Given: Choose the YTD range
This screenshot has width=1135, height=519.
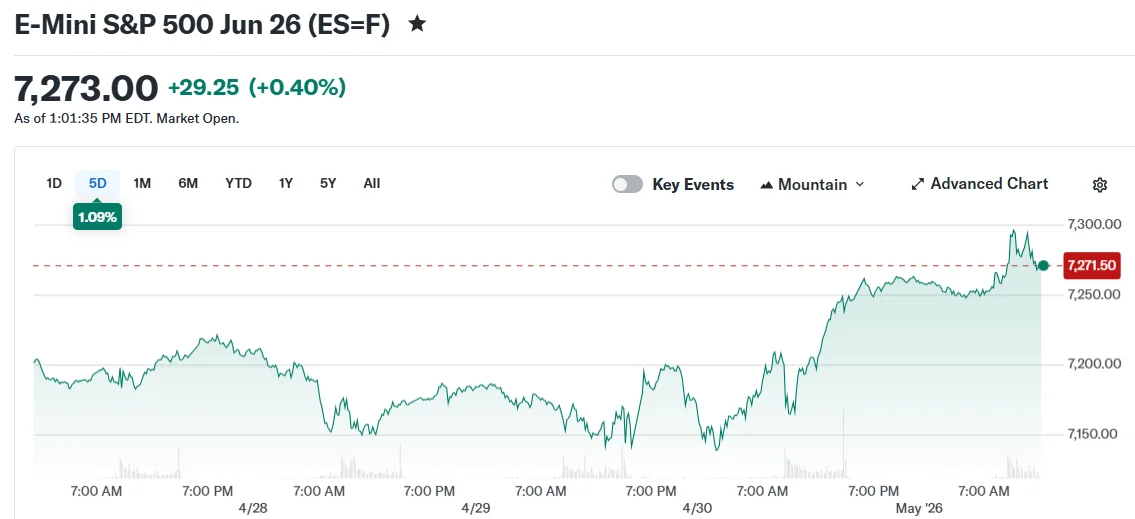Looking at the screenshot, I should [238, 183].
